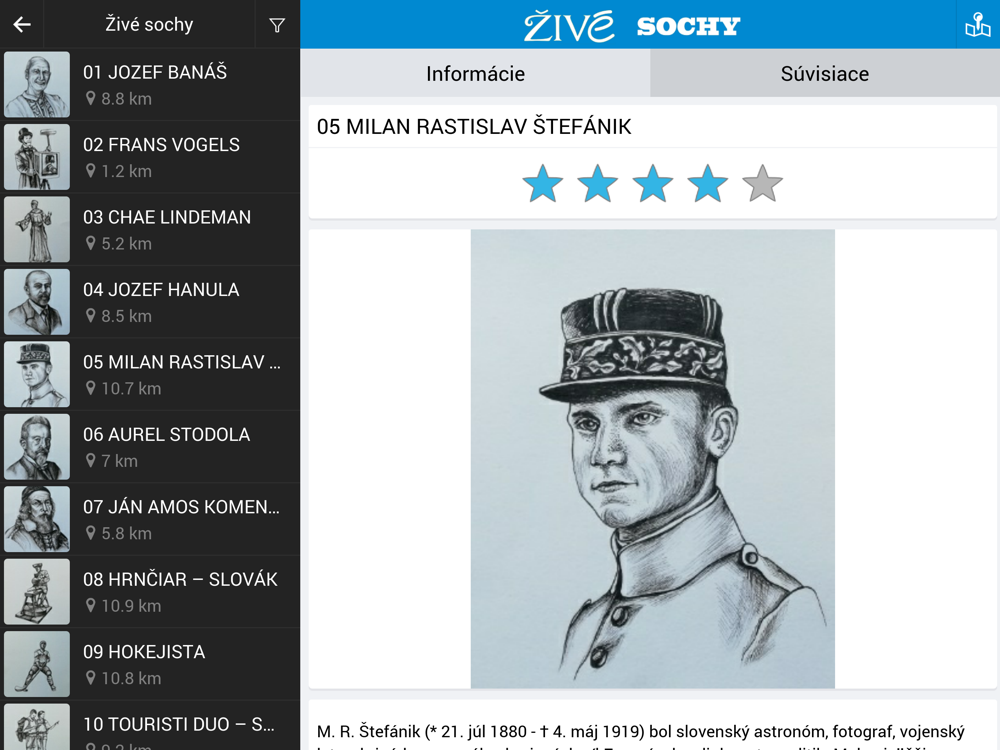Click Ján Amos Komenský portrait thumbnail
1000x750 pixels.
point(37,519)
